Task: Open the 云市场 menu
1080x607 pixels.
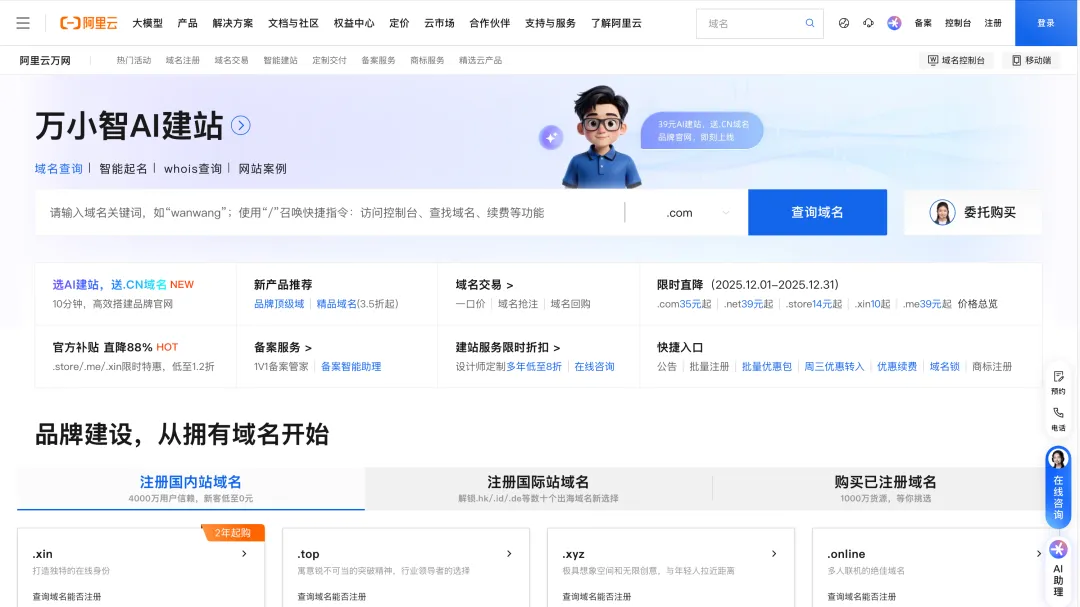Action: [439, 23]
